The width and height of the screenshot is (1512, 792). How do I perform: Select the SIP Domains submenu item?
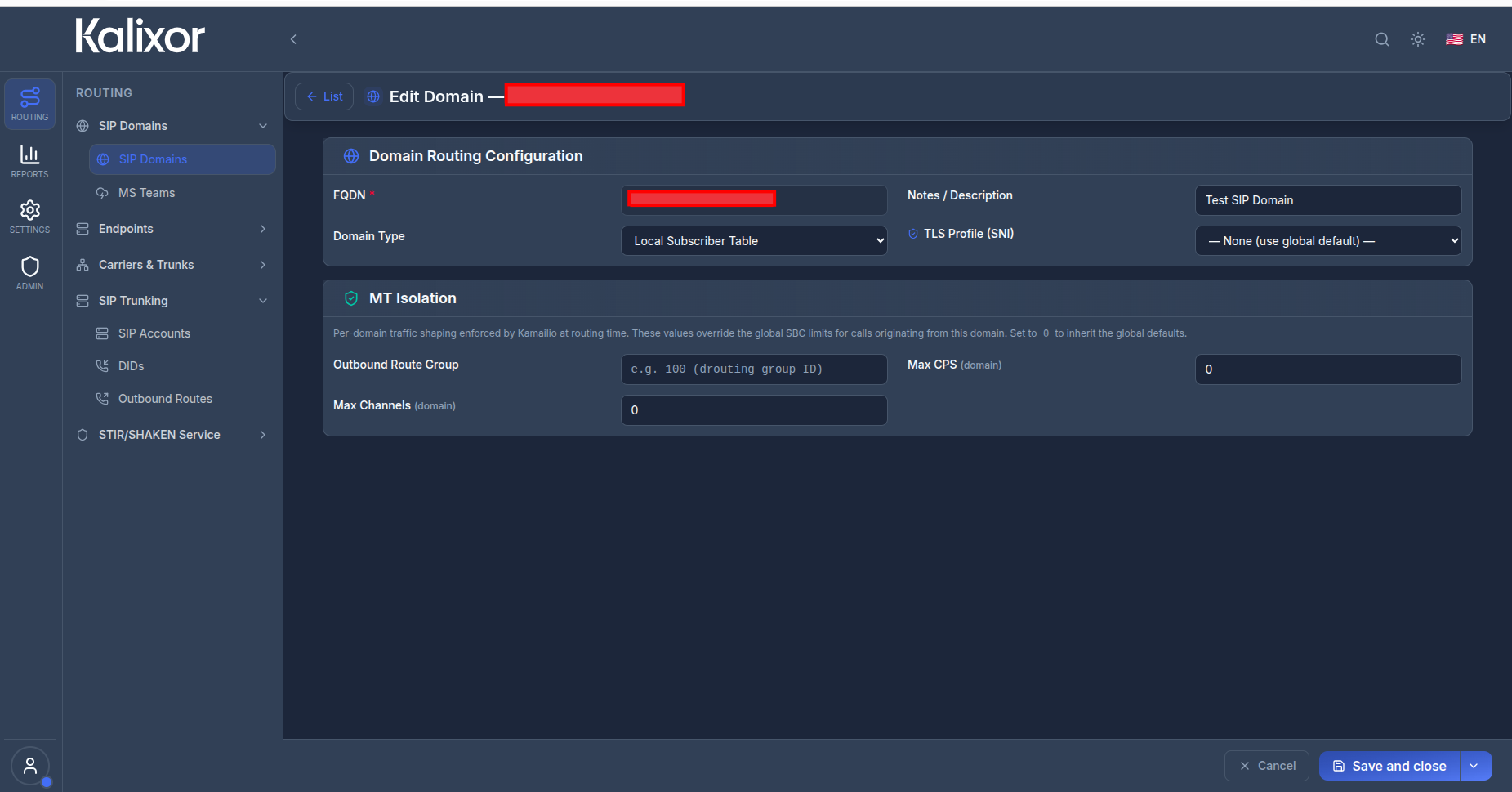pyautogui.click(x=182, y=159)
